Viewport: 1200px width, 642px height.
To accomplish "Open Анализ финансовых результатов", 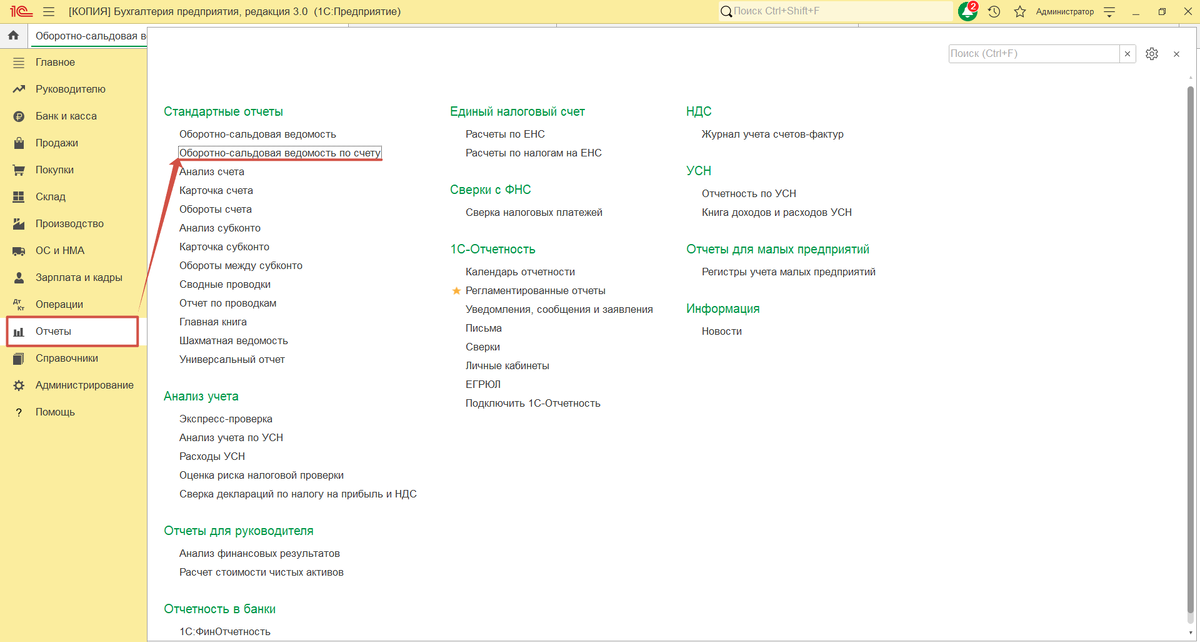I will tap(260, 553).
